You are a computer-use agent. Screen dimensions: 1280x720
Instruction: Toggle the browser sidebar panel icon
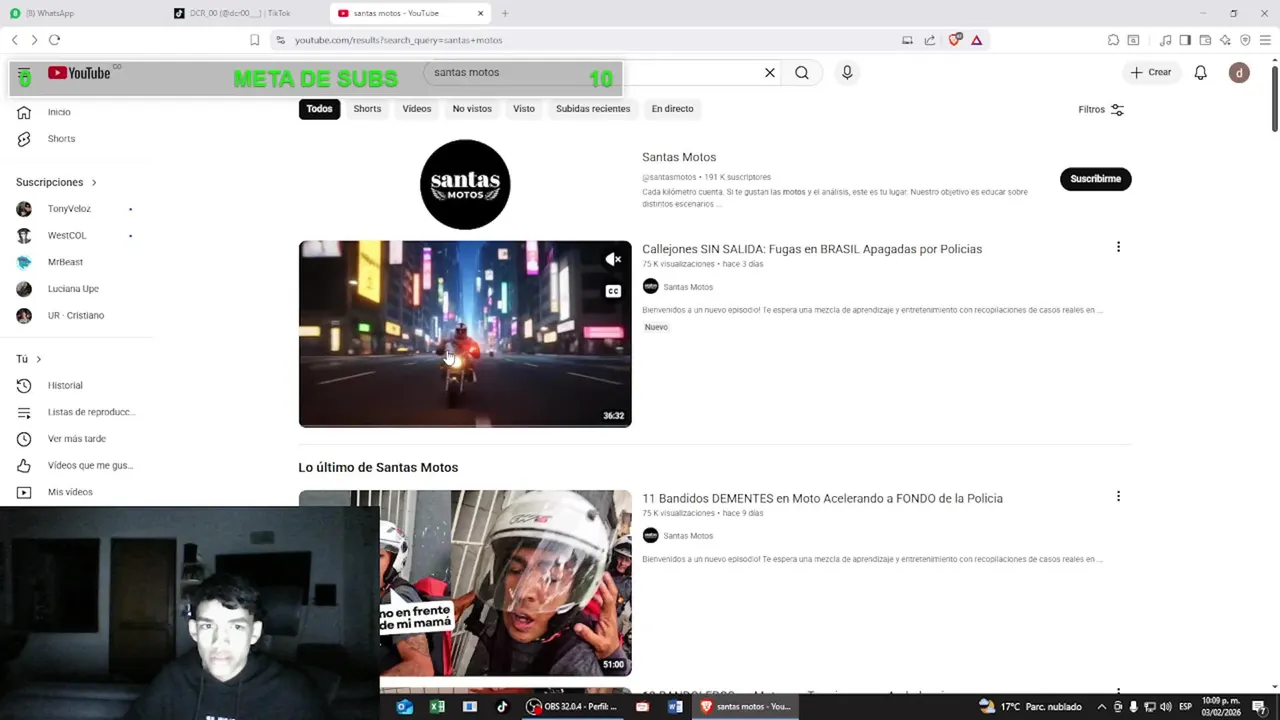[1185, 40]
